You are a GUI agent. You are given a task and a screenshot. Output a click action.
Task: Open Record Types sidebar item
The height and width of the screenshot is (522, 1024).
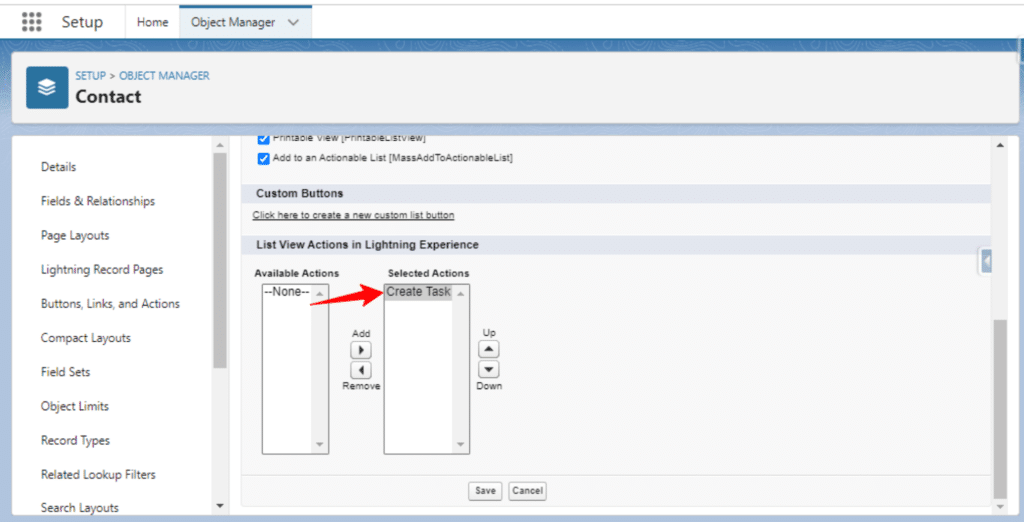tap(75, 440)
